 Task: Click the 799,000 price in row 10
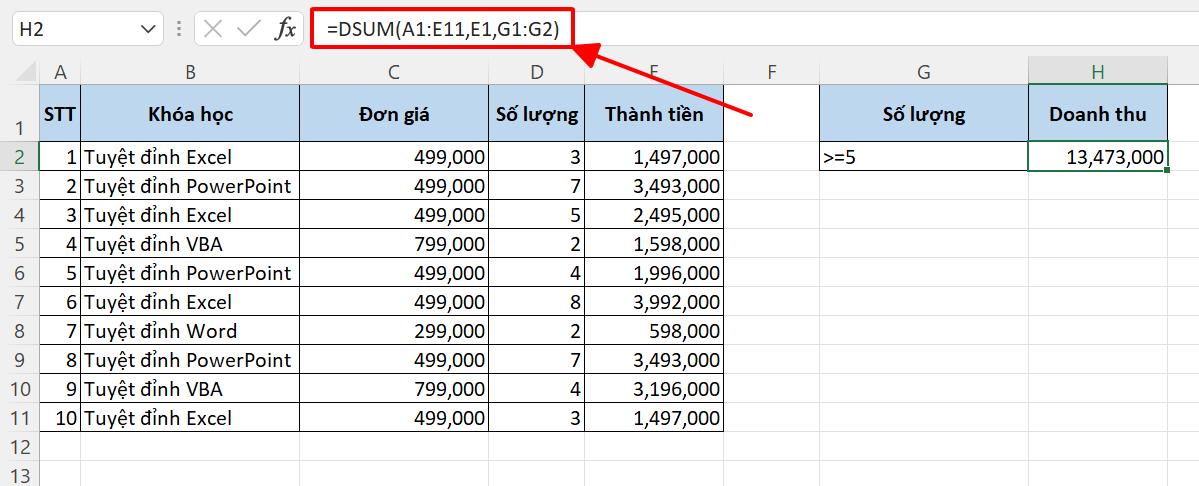(x=394, y=389)
